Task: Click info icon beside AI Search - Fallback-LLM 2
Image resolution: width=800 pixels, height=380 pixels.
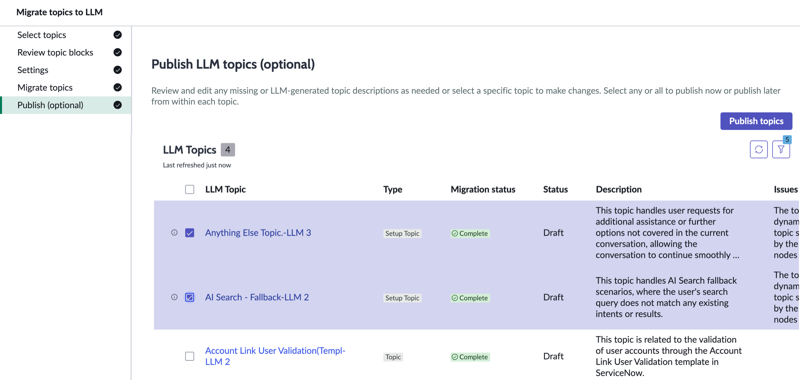Action: [x=174, y=297]
